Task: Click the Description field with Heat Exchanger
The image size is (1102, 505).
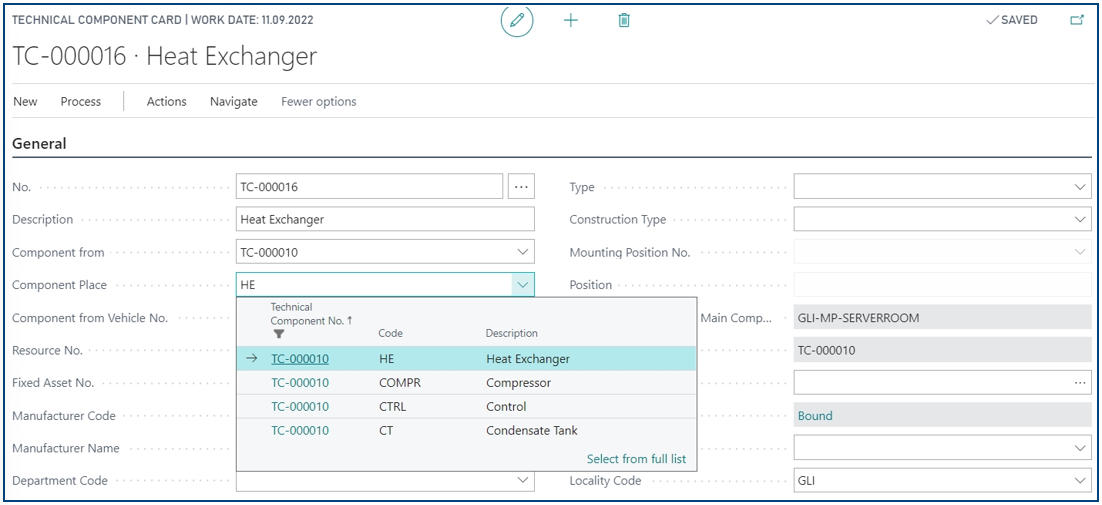Action: coord(385,219)
